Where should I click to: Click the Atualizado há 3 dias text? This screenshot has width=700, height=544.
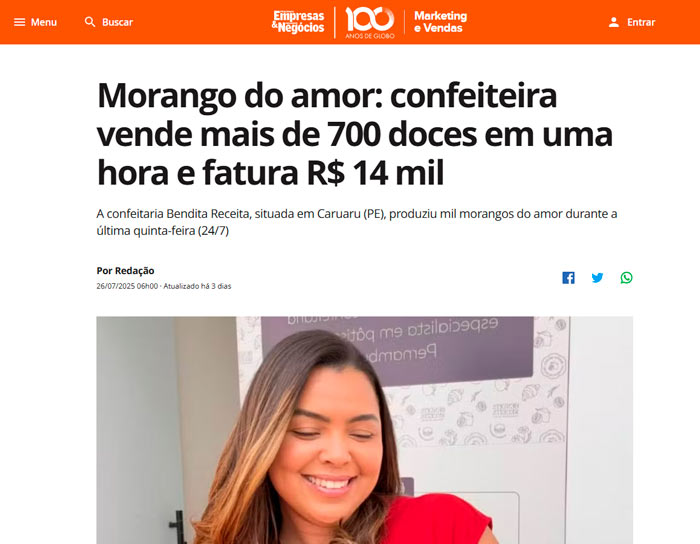click(197, 286)
